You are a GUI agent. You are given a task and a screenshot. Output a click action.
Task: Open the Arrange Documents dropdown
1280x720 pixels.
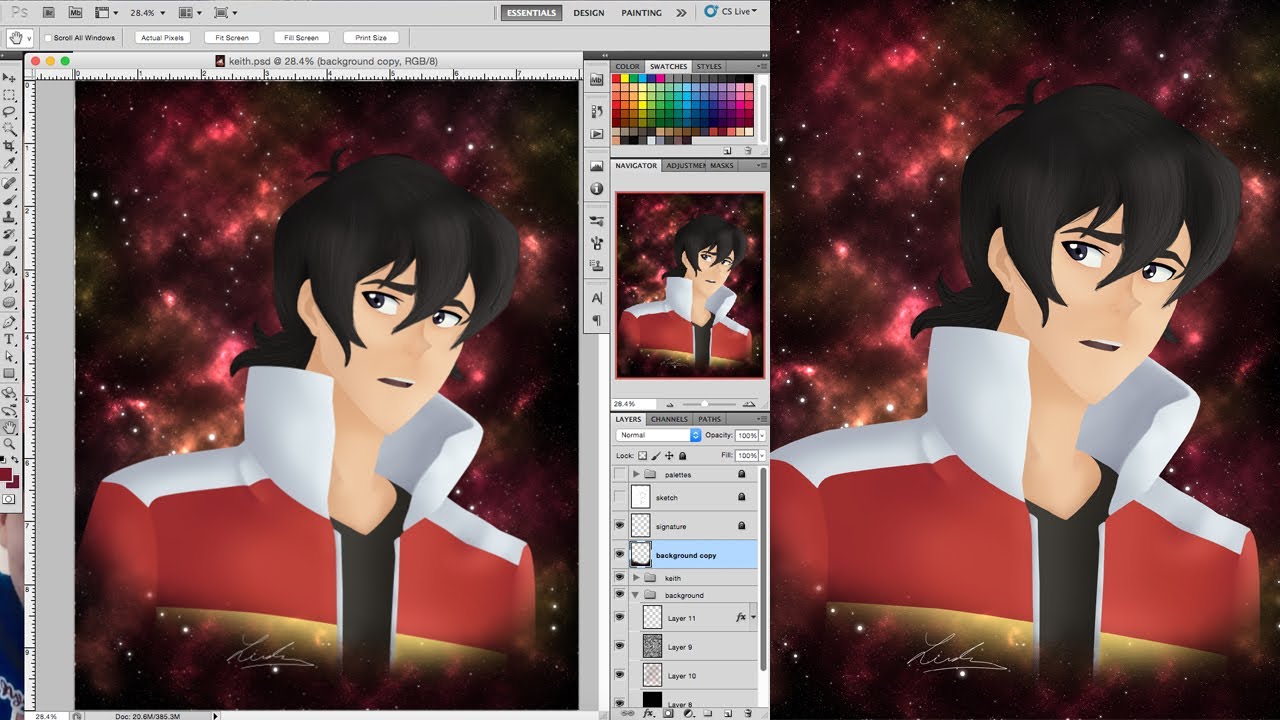click(189, 13)
